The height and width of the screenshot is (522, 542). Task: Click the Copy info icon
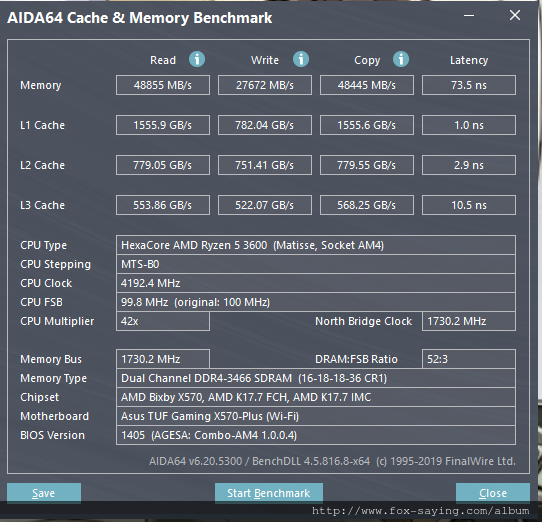point(401,59)
